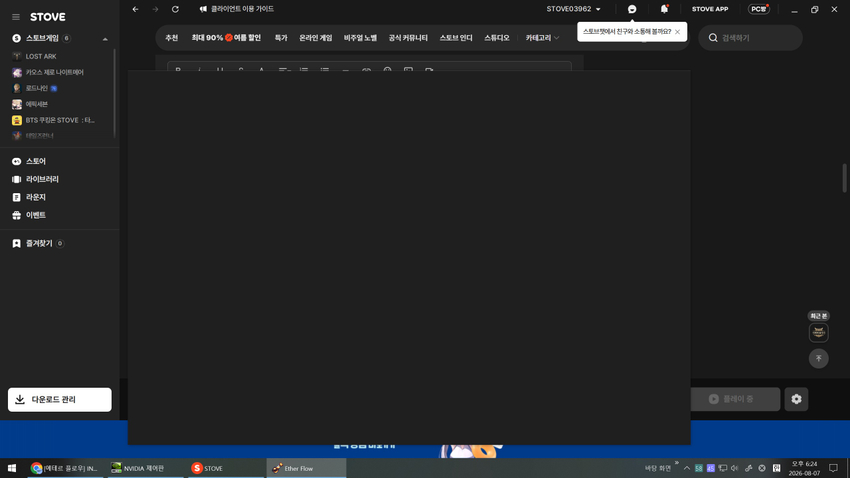Click the scroll-to-top arrow button
The image size is (850, 478).
tap(819, 358)
